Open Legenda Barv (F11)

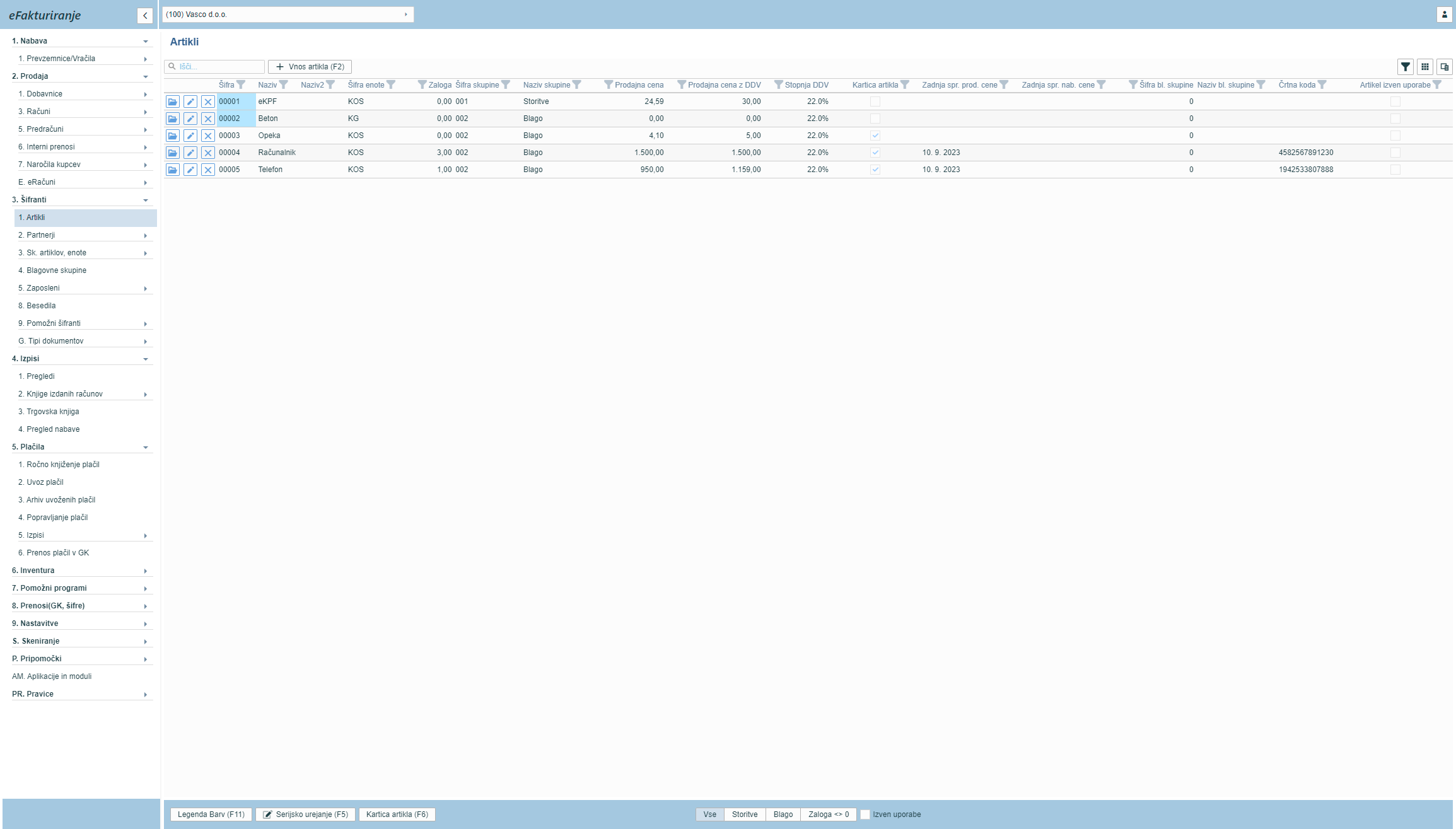click(211, 815)
